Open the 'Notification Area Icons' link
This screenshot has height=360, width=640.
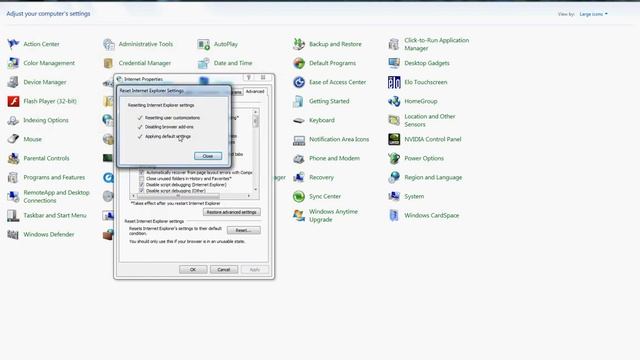(x=339, y=139)
